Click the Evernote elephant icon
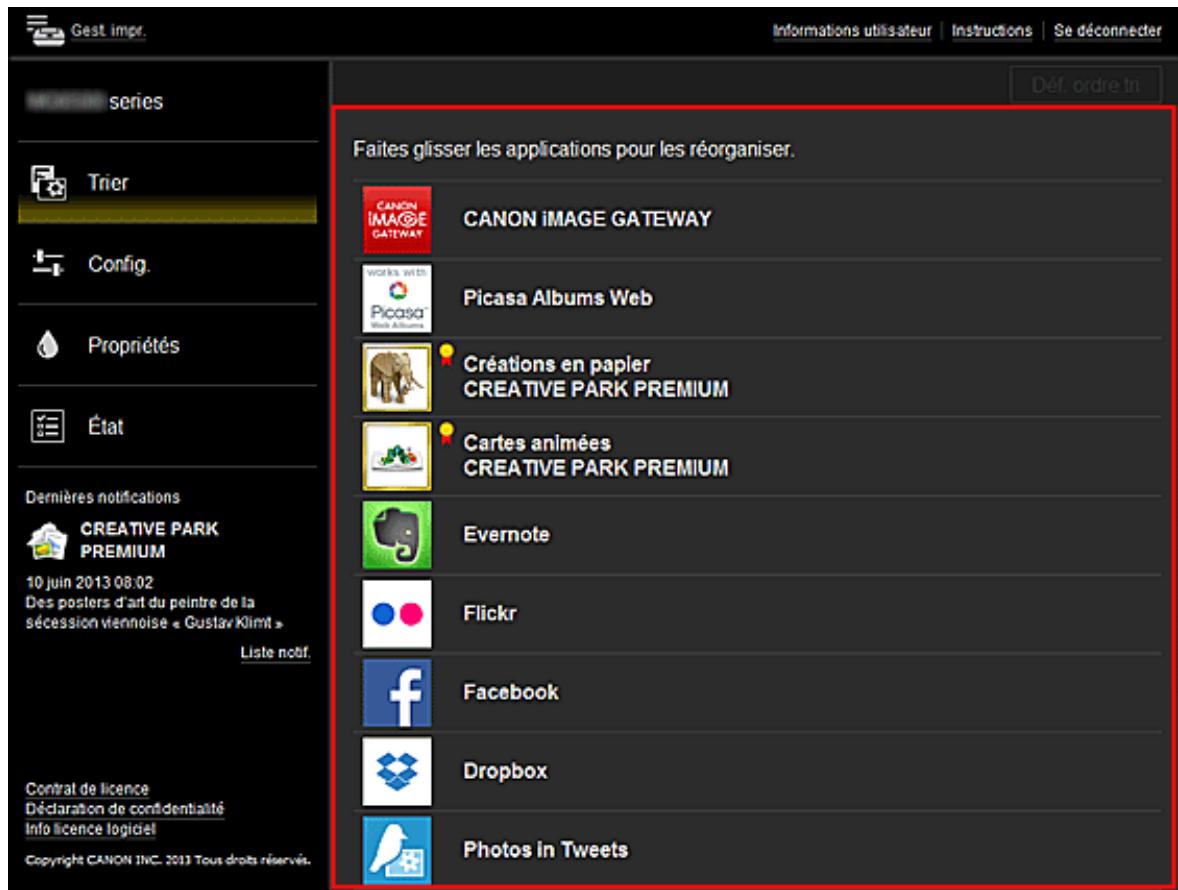This screenshot has height=890, width=1178. pyautogui.click(x=397, y=535)
